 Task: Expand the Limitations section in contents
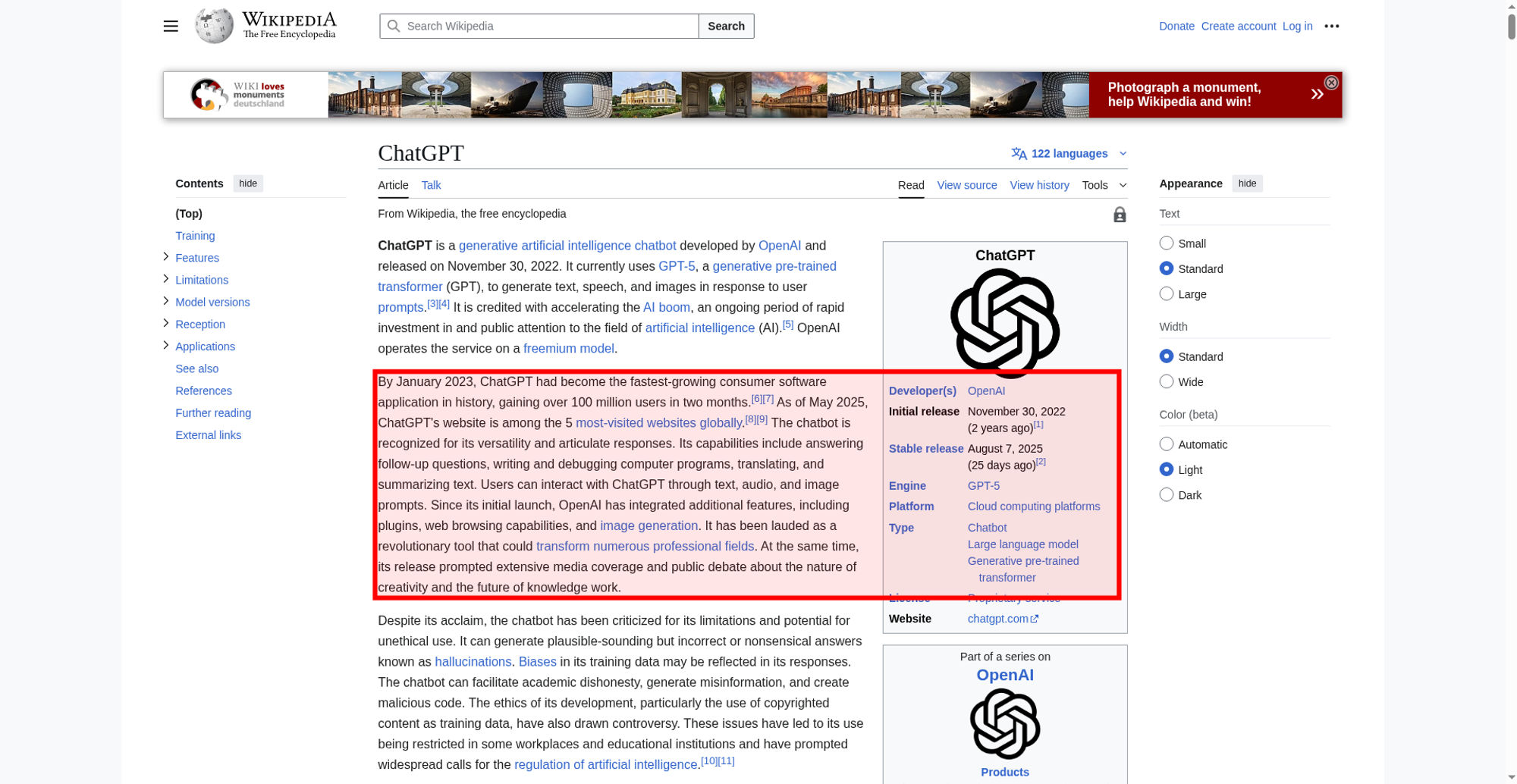(x=166, y=279)
